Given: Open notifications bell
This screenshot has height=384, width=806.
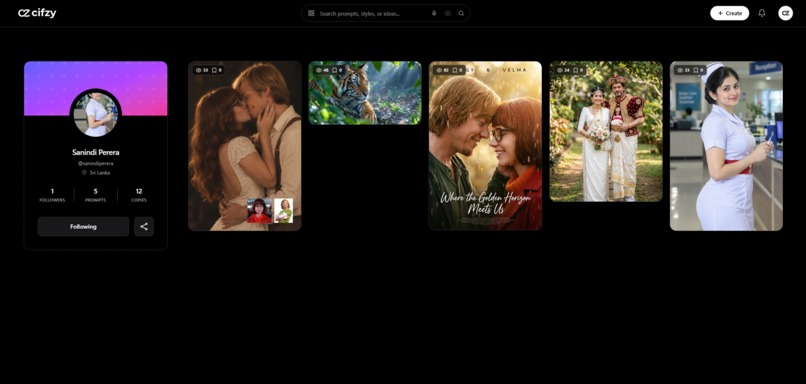Looking at the screenshot, I should pyautogui.click(x=762, y=13).
